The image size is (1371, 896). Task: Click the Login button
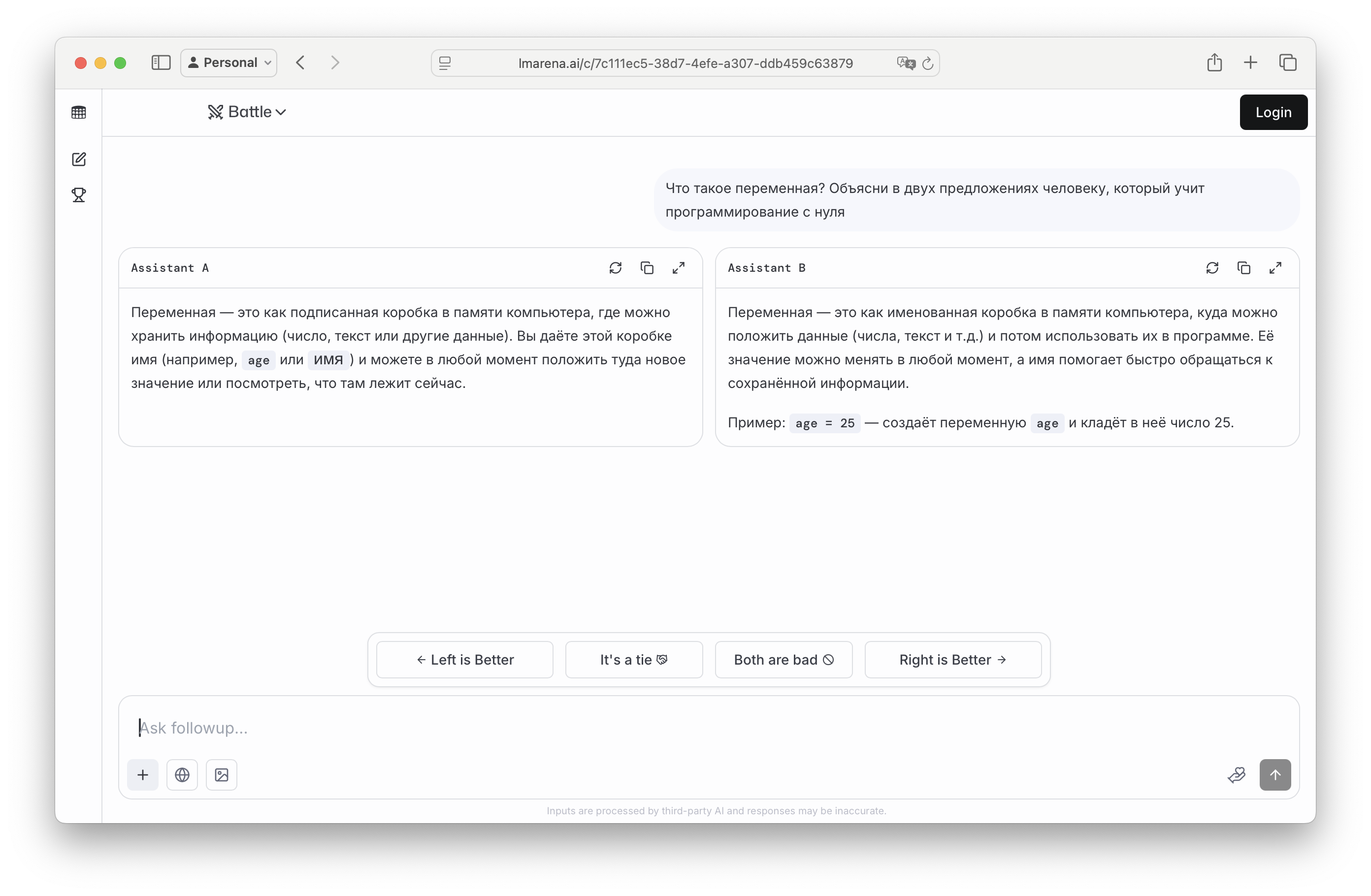click(1273, 112)
